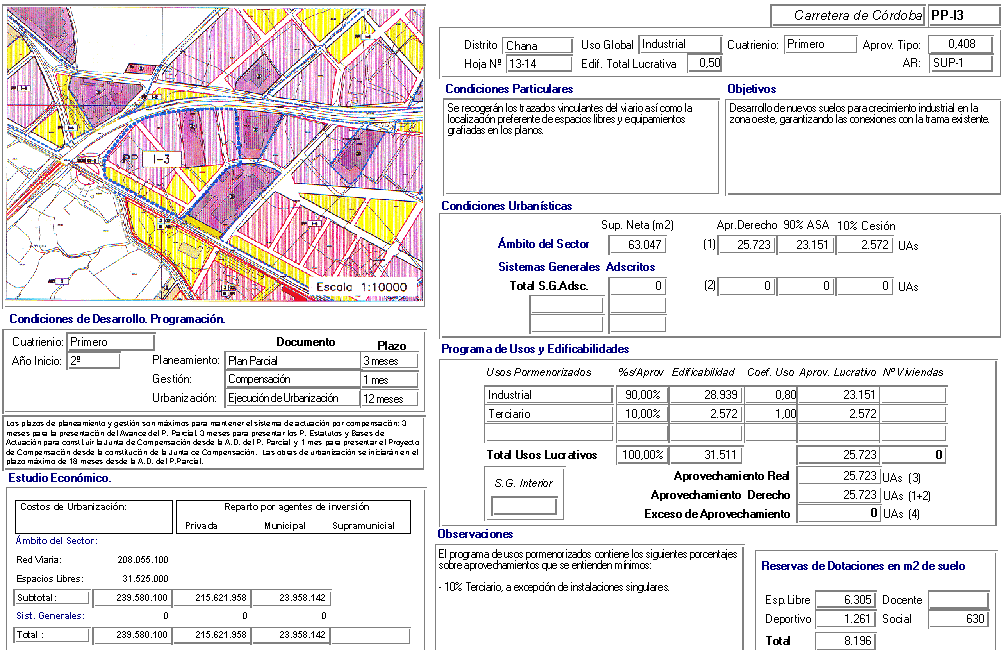
Task: Click the AR field showing SUP-1
Action: point(959,64)
